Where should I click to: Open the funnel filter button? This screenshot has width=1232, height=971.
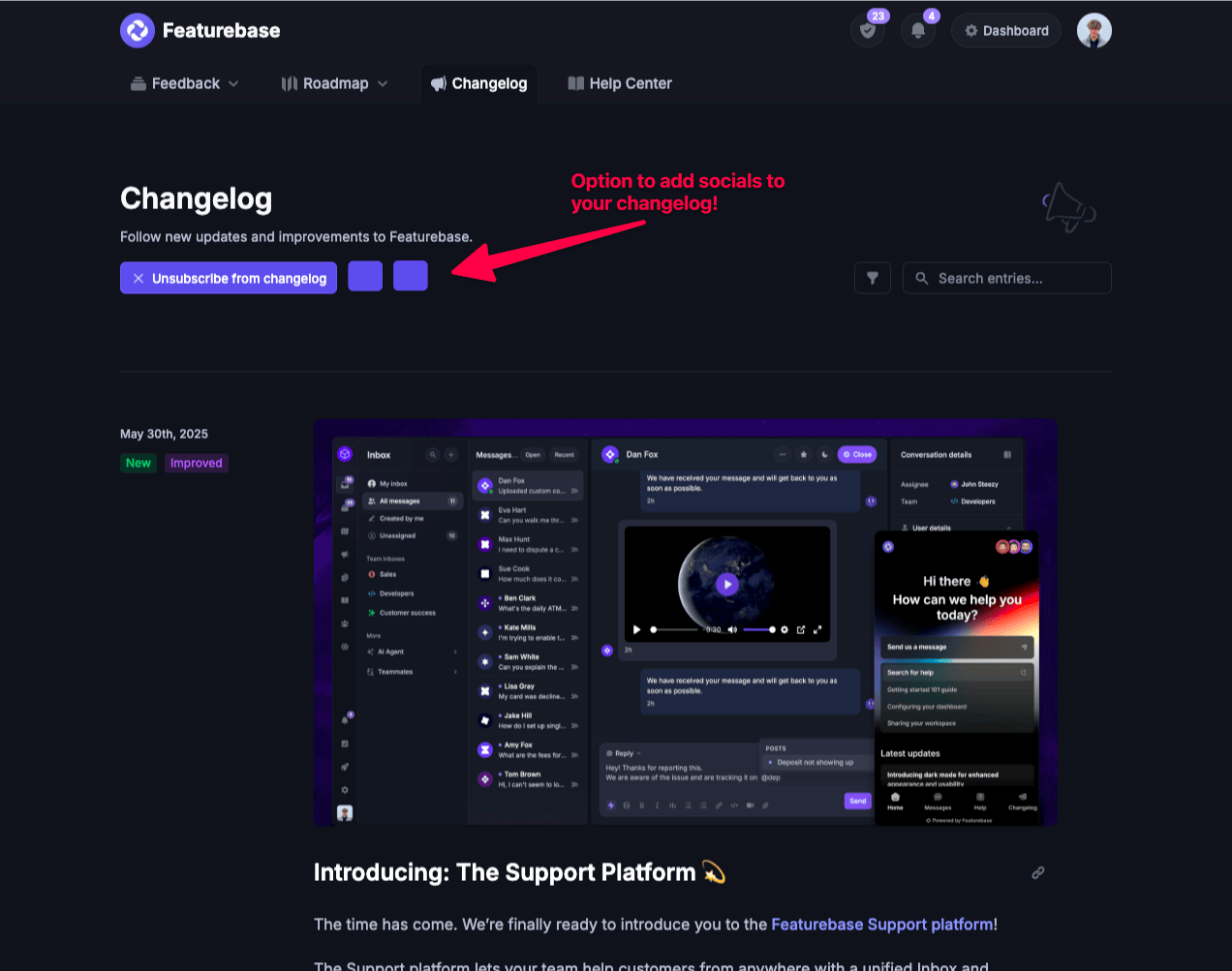(x=873, y=278)
